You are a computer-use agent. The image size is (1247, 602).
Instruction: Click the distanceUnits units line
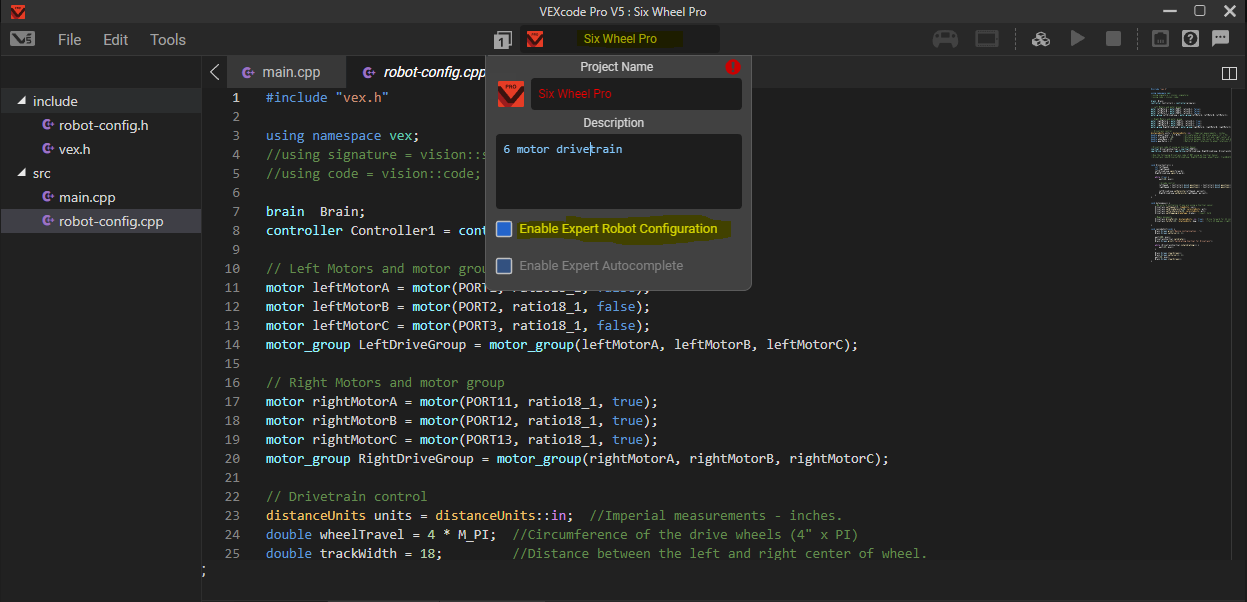coord(554,516)
